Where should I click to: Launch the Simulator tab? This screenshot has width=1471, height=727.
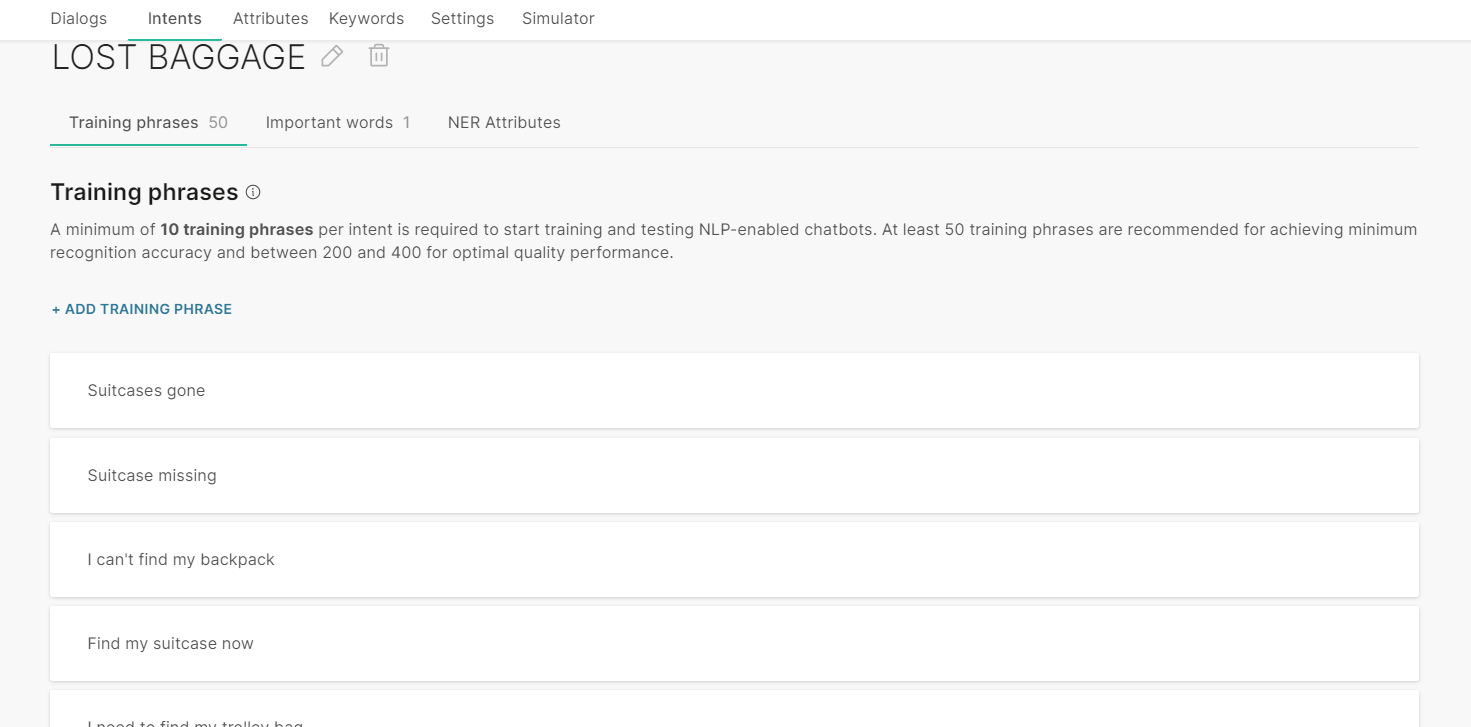(x=558, y=19)
